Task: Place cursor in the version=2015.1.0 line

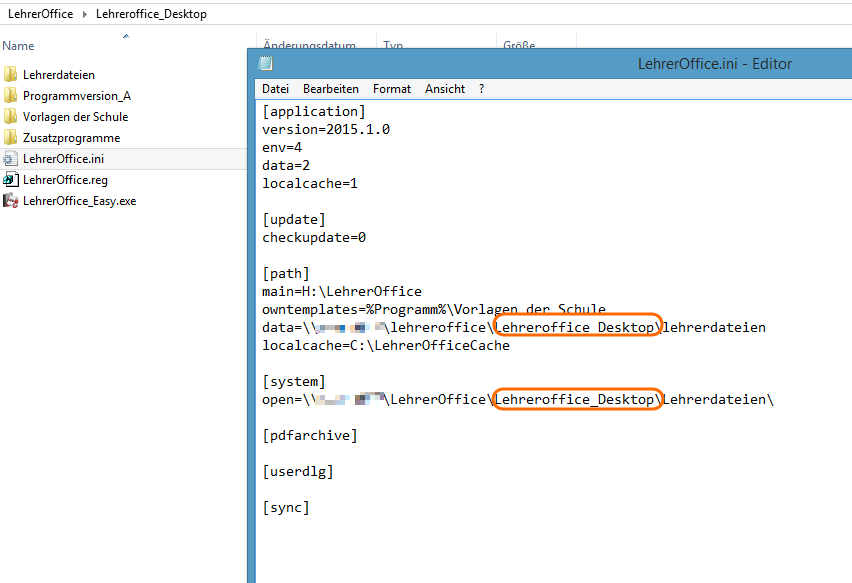Action: 326,130
